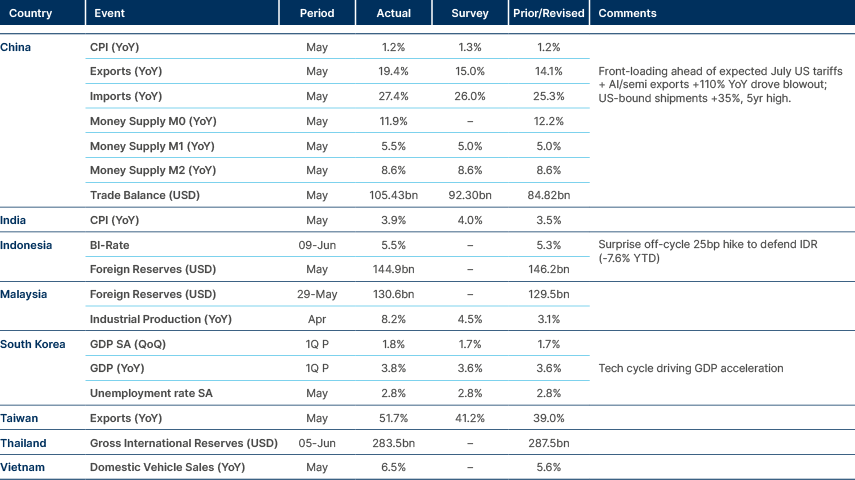Select the Malaysia country label
Viewport: 855px width, 480px height.
[23, 294]
